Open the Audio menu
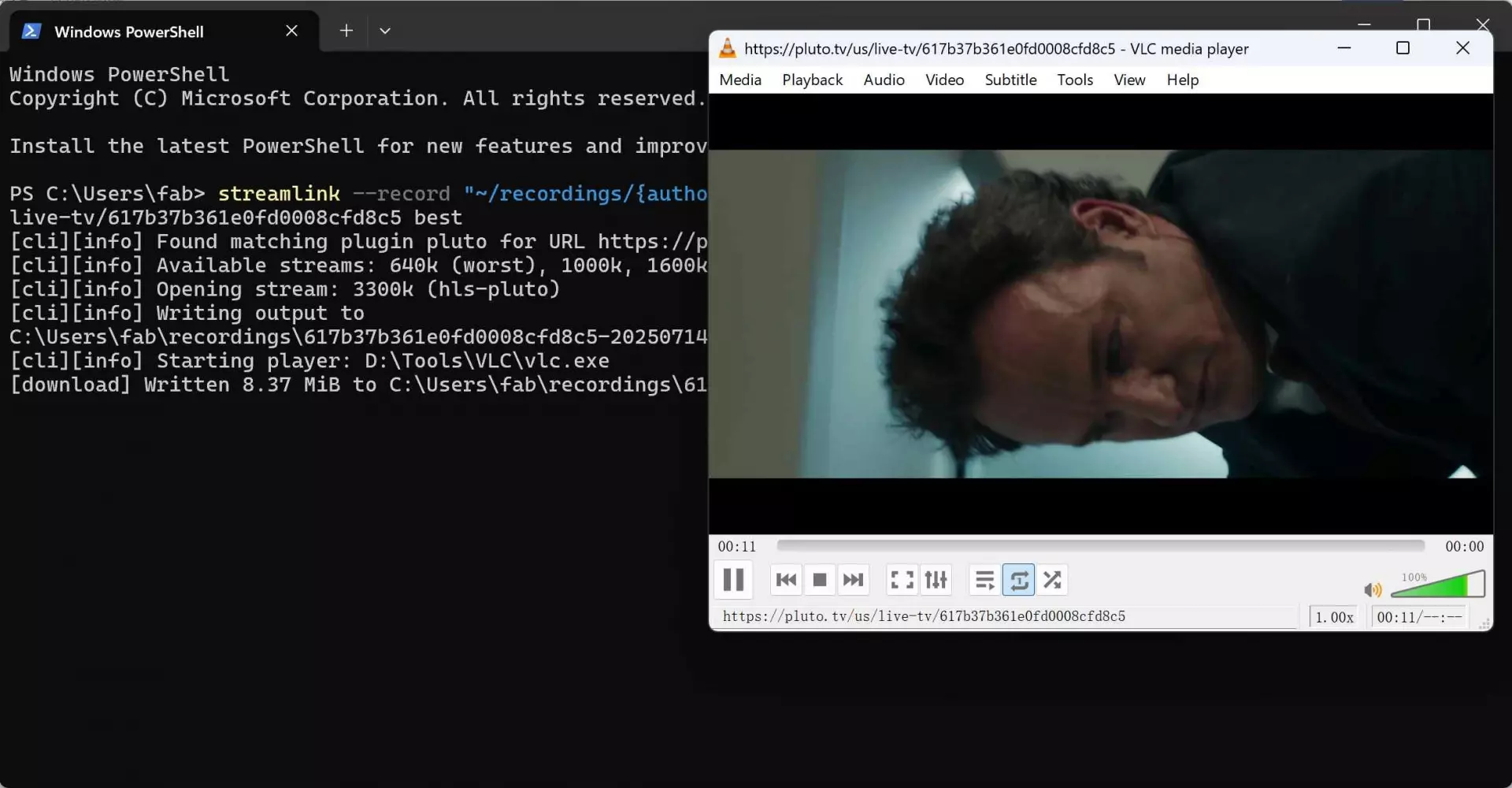The height and width of the screenshot is (788, 1512). 884,80
